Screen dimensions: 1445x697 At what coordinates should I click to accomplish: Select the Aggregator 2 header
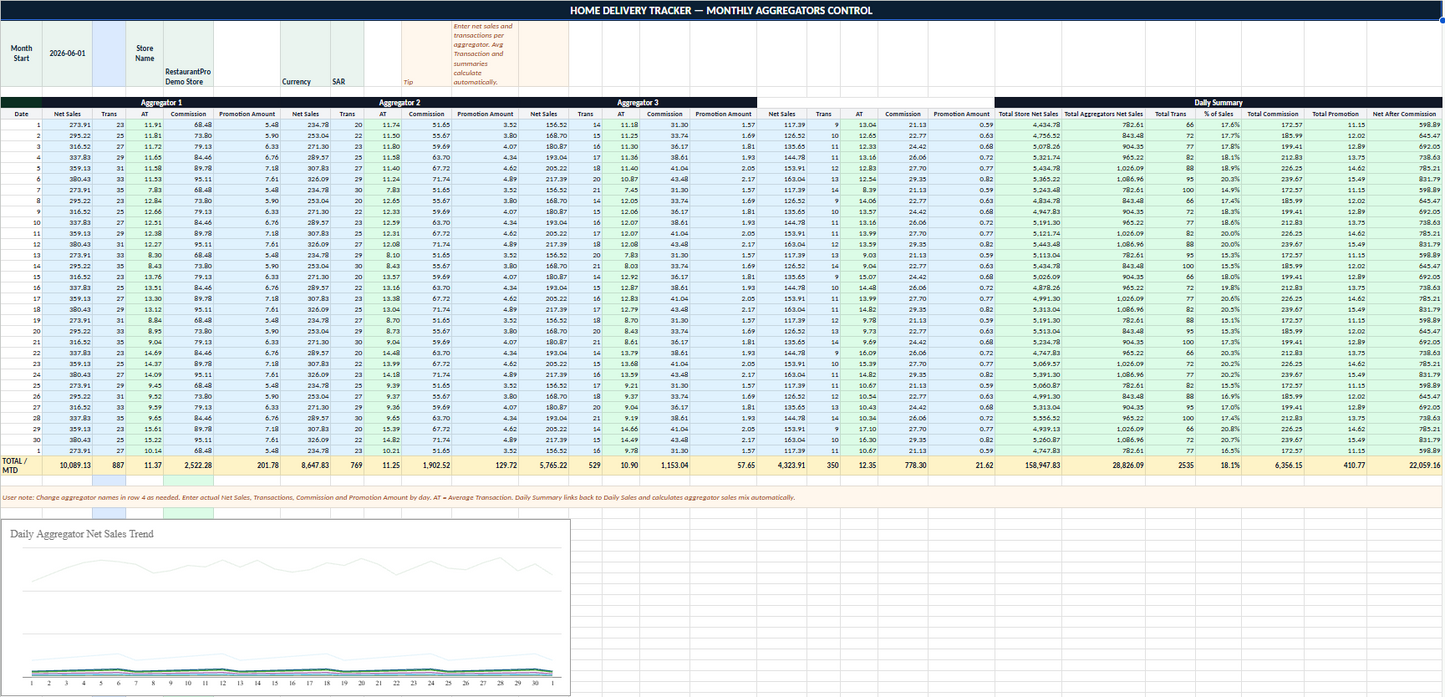400,102
